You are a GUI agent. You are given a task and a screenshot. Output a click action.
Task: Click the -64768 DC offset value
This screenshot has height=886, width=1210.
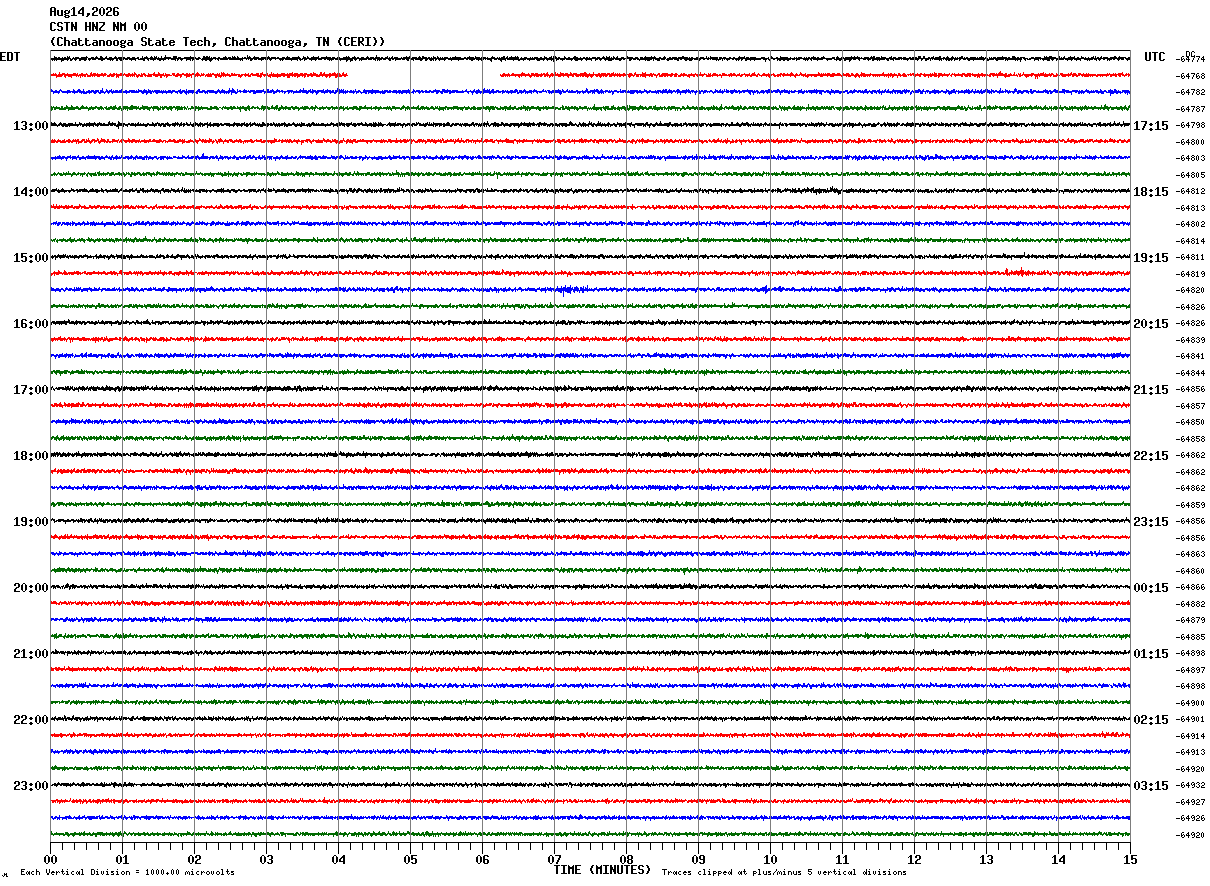[x=1191, y=76]
